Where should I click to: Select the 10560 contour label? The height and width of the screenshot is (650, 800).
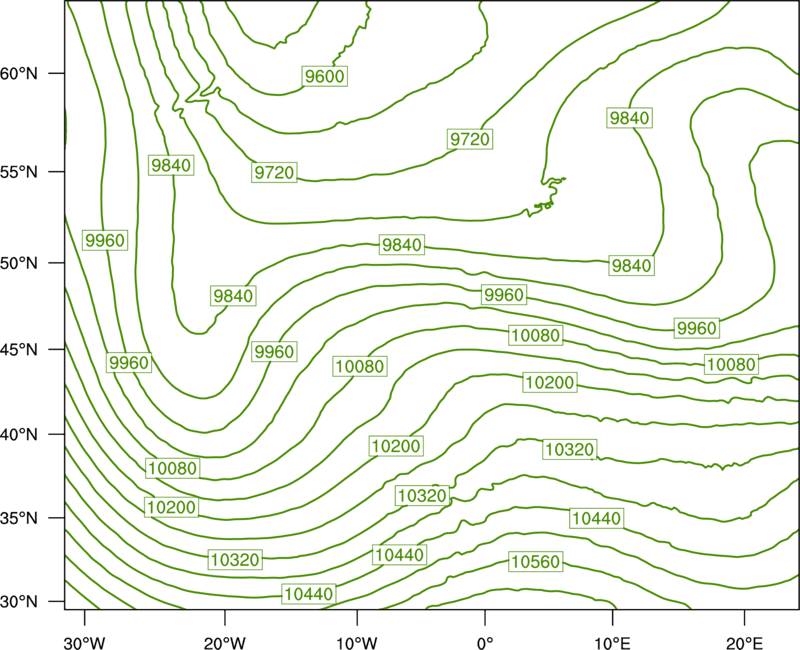pyautogui.click(x=536, y=562)
